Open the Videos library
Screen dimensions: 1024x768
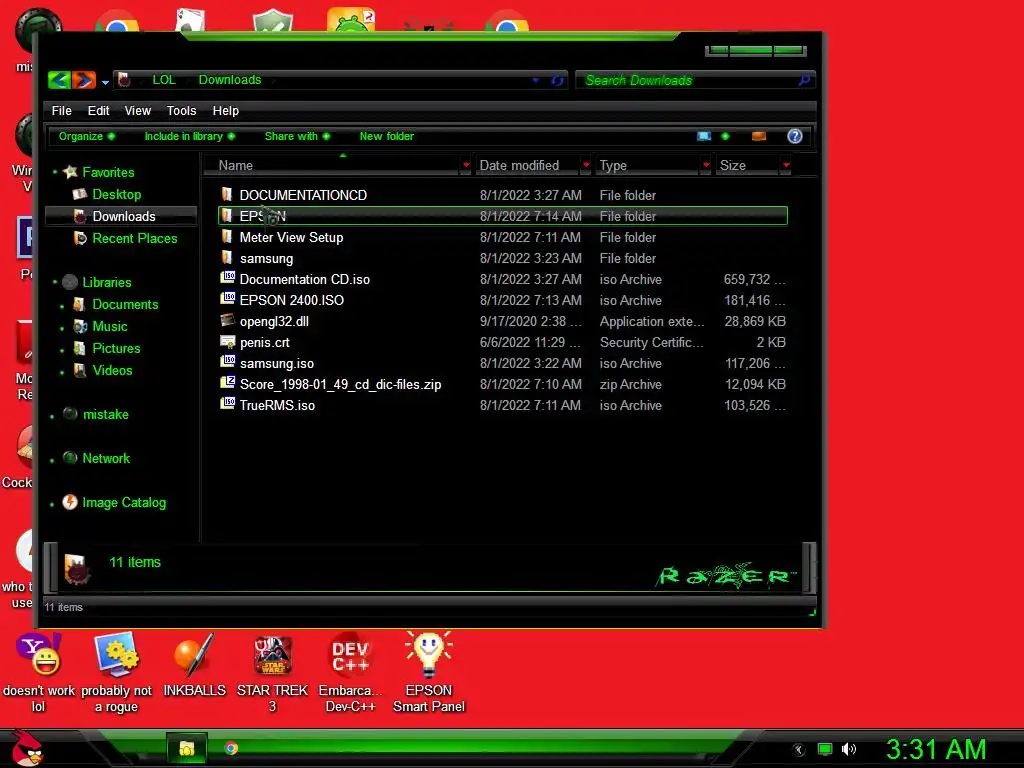point(112,370)
